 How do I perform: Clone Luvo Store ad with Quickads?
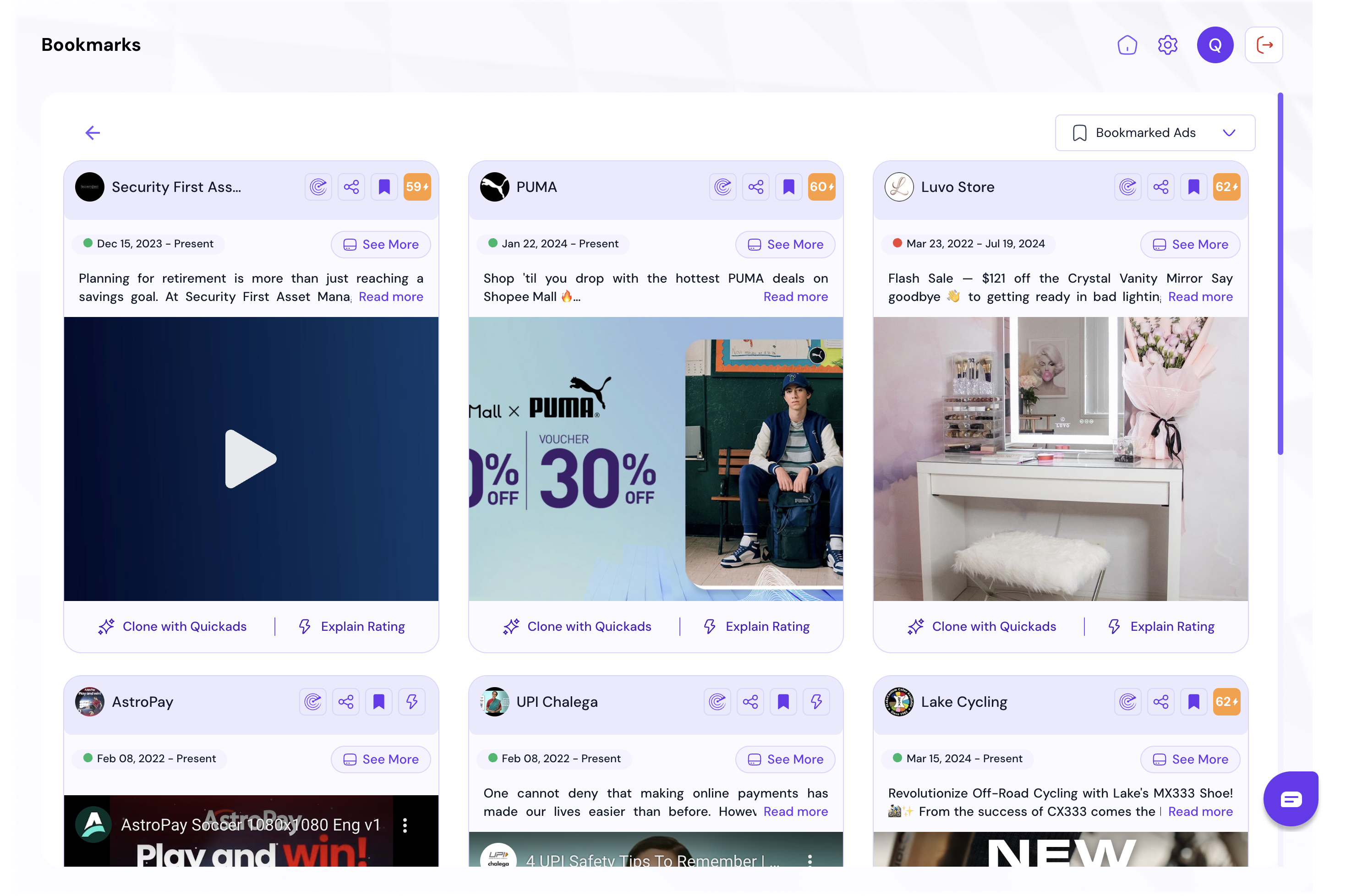click(981, 626)
